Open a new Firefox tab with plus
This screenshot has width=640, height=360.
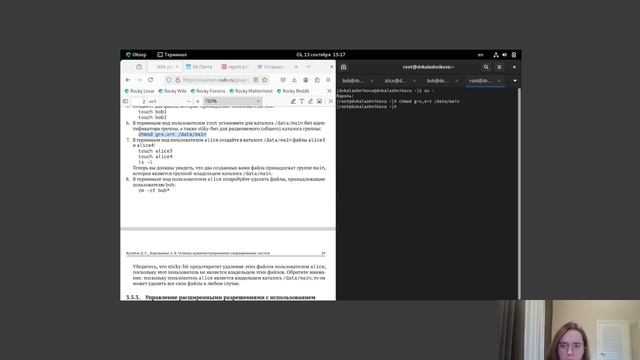click(x=296, y=67)
